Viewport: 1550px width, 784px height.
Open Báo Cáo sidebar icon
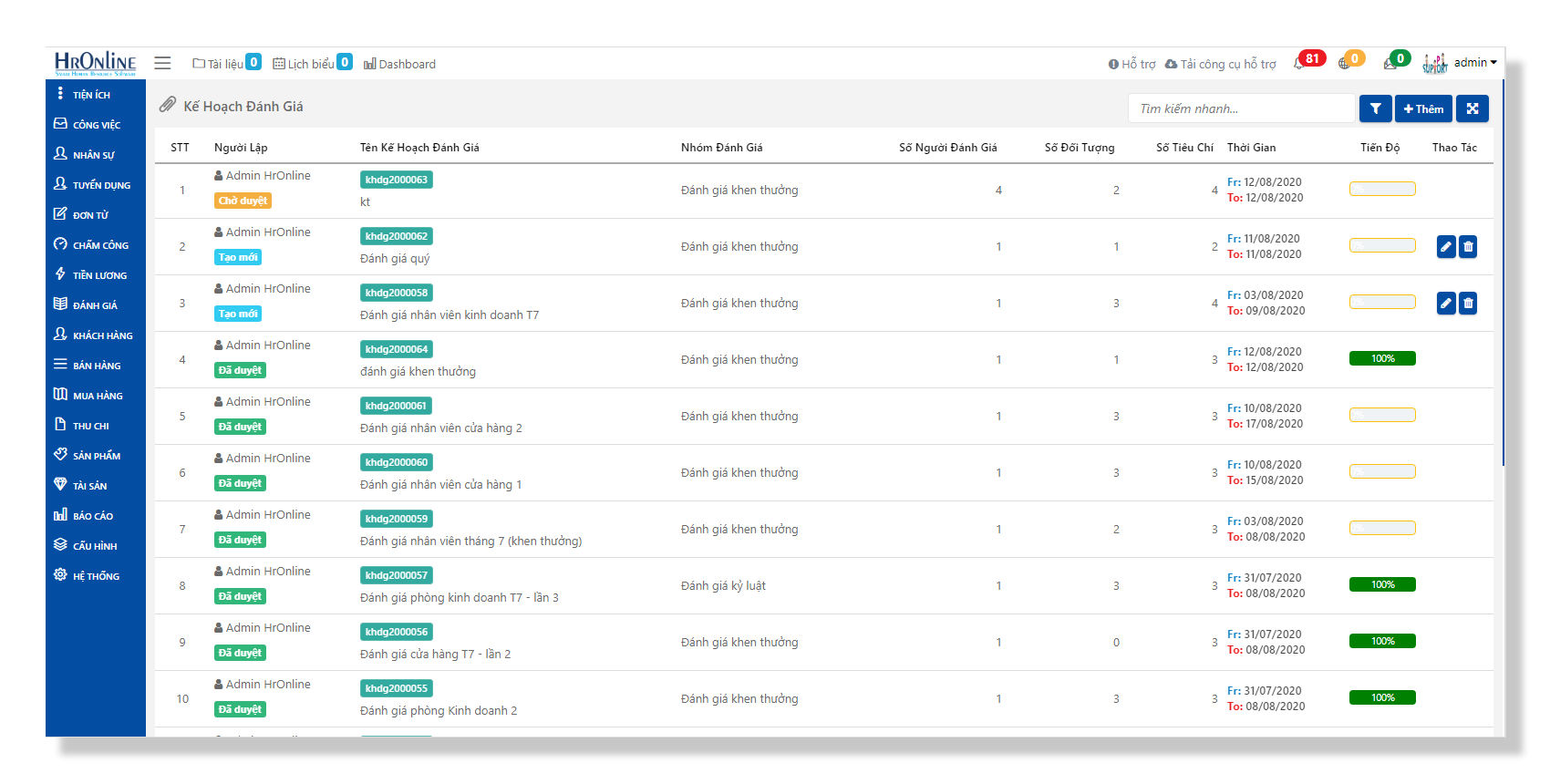point(60,514)
